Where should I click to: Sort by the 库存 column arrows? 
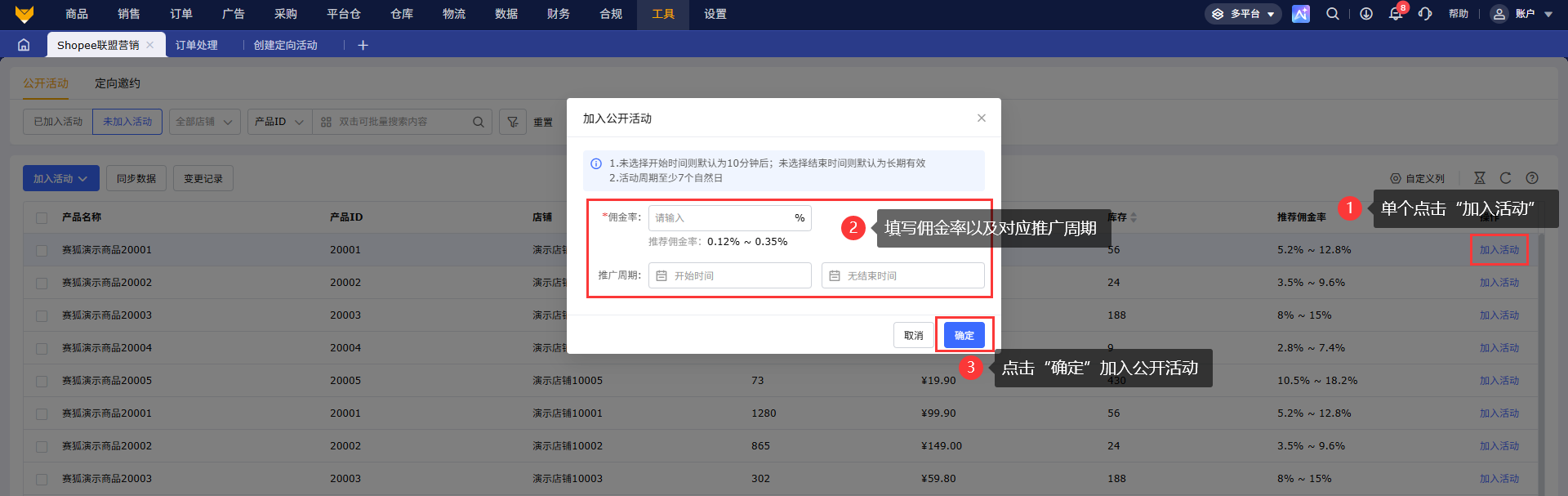click(x=1134, y=217)
